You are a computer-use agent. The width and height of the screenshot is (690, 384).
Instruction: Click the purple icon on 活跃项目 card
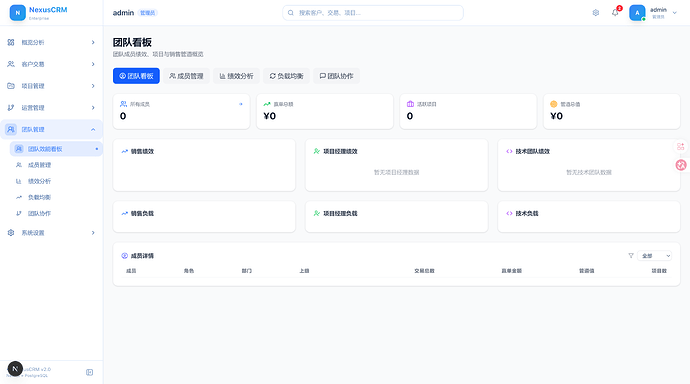[x=410, y=104]
